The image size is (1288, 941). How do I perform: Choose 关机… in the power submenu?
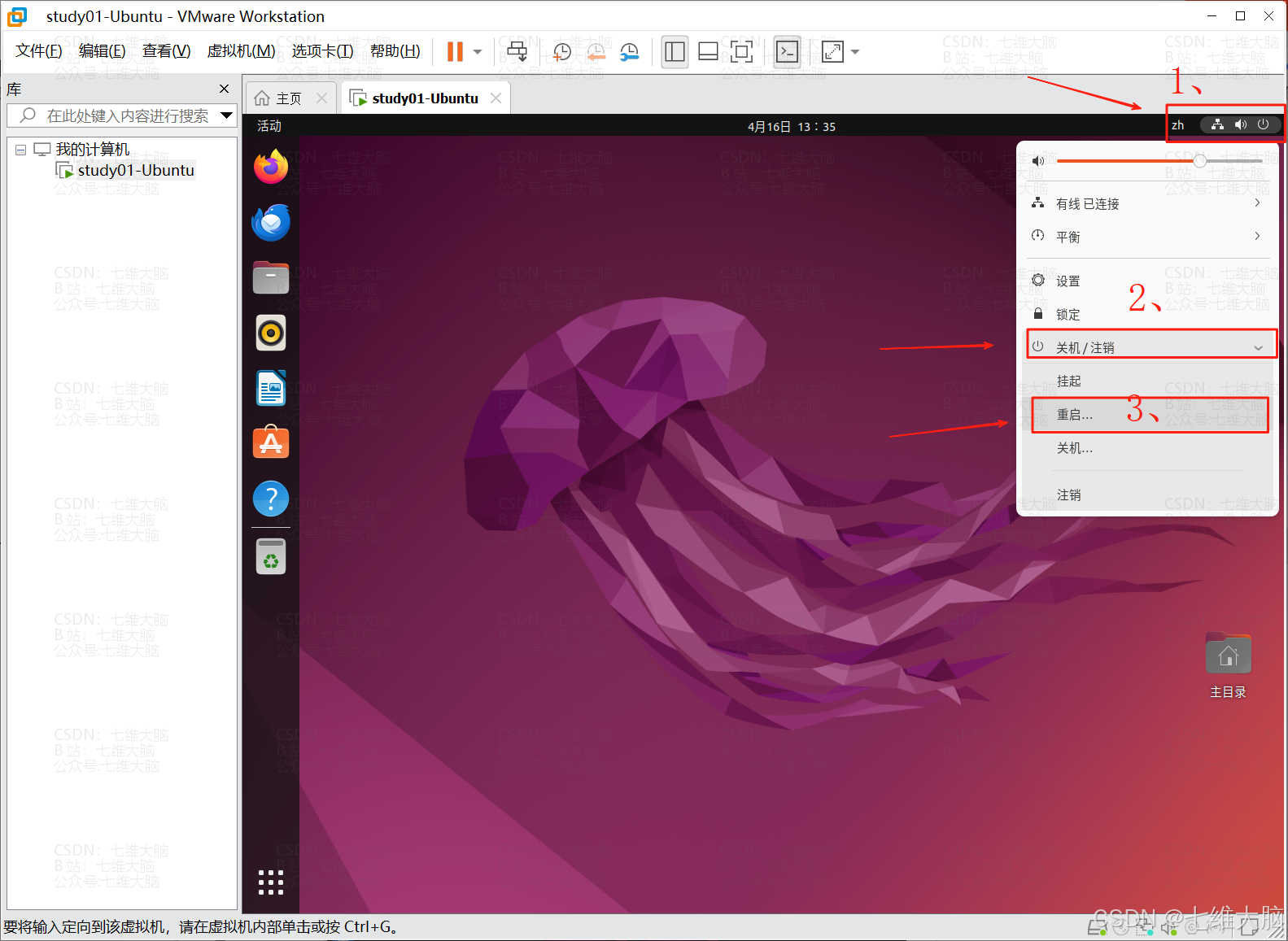(x=1147, y=447)
